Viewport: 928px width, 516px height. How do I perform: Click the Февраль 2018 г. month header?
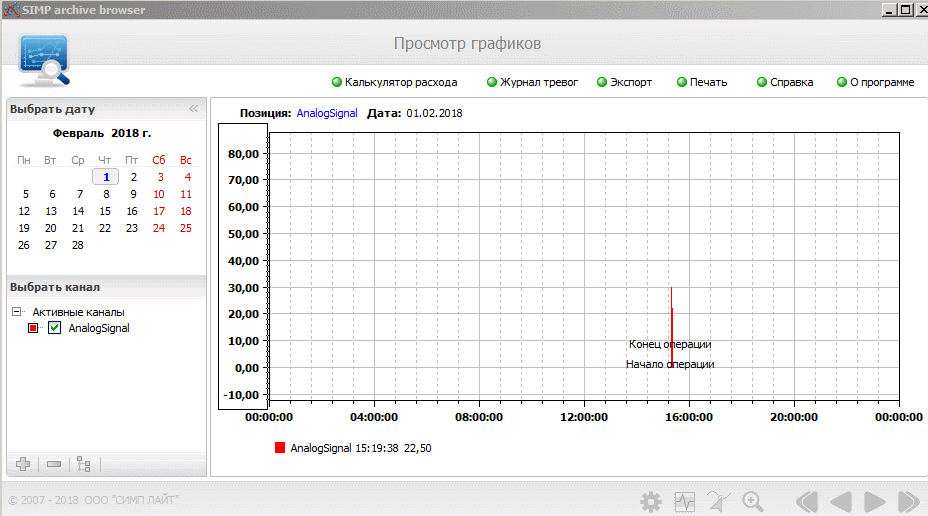point(102,133)
